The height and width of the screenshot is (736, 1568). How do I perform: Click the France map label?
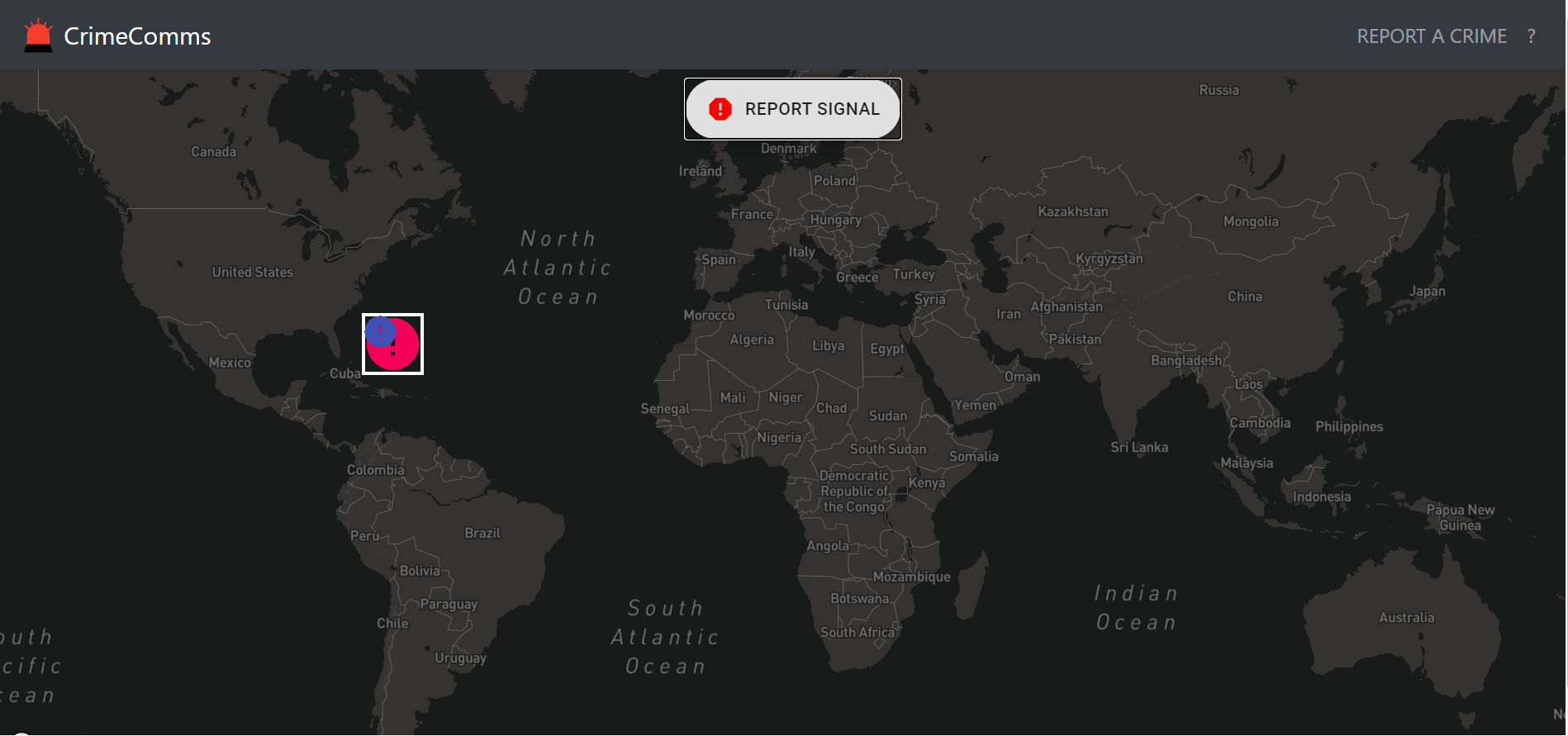pos(752,214)
